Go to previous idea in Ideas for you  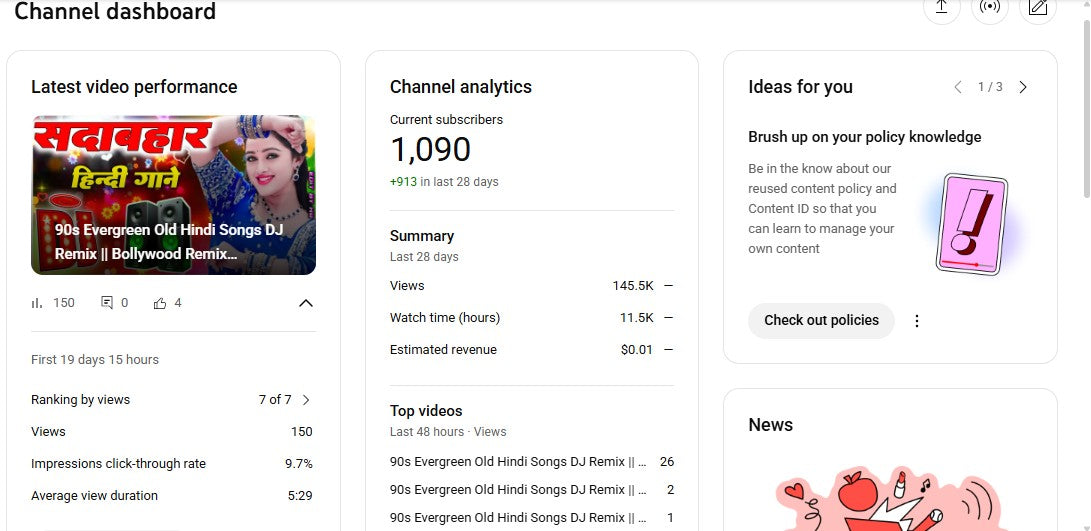(957, 88)
